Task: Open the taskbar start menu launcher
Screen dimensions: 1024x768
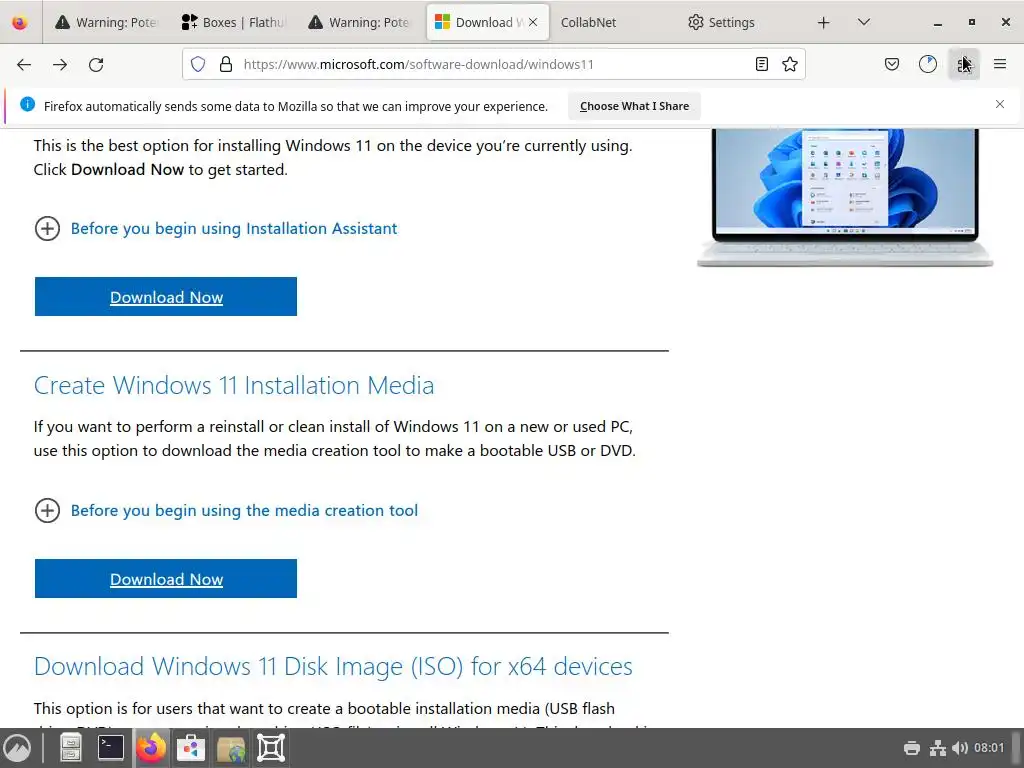Action: [17, 748]
